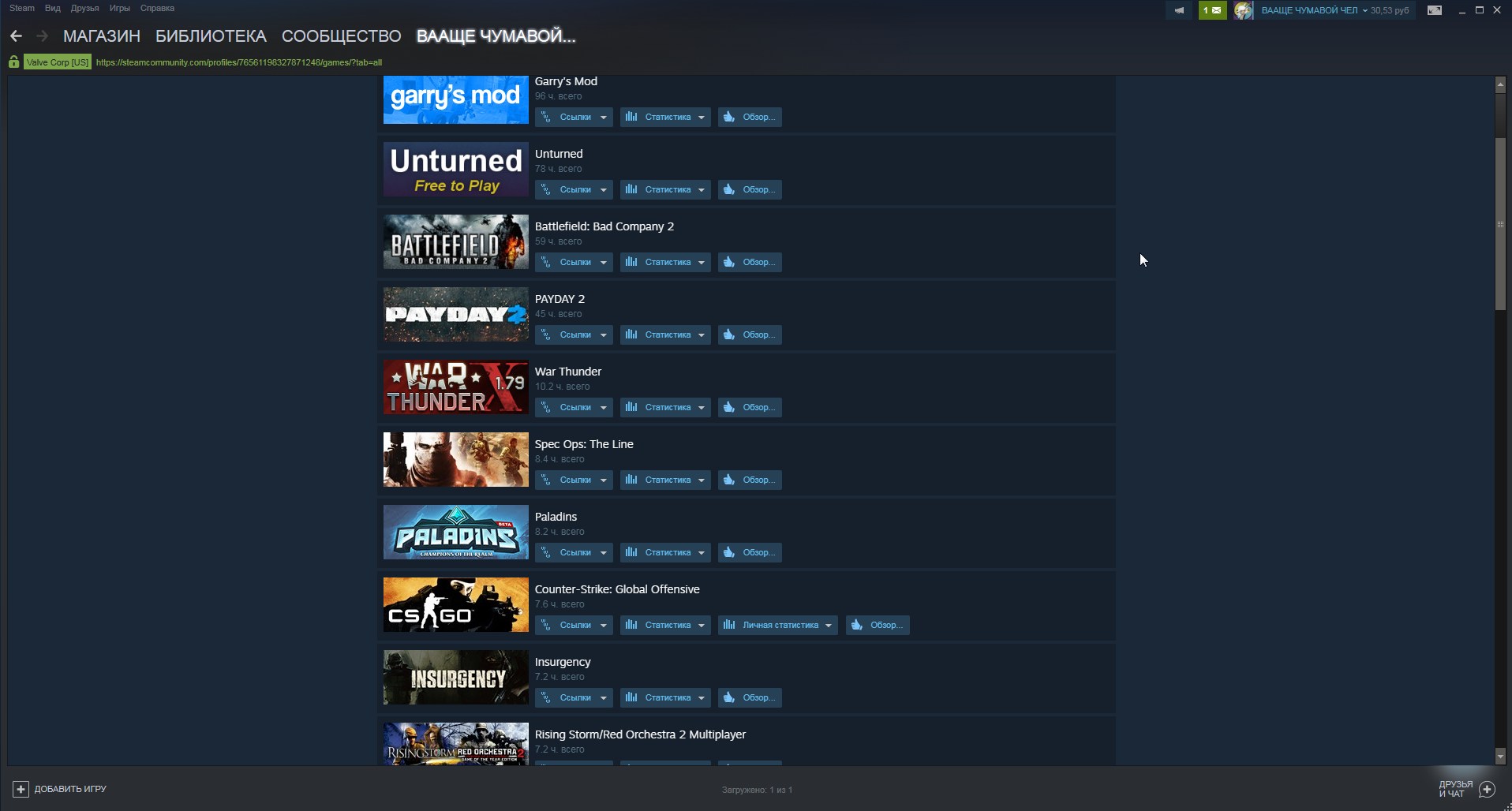Open the Справка menu
This screenshot has width=1512, height=811.
157,8
